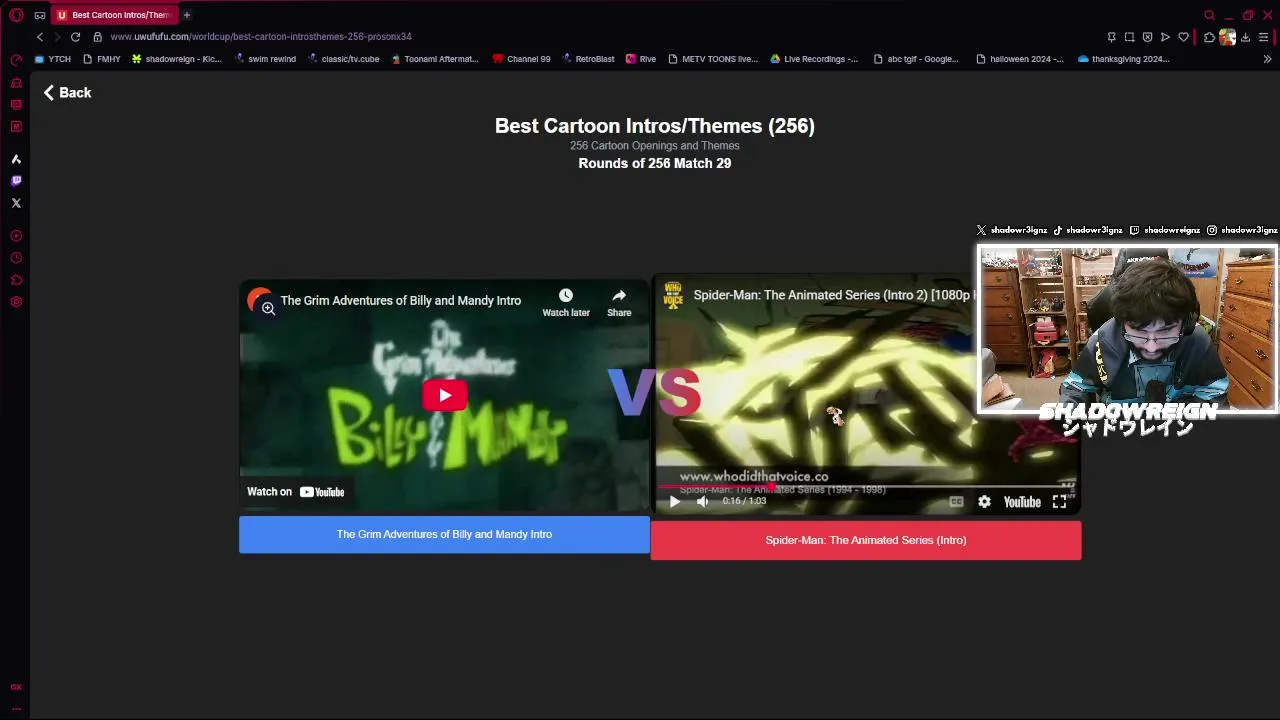The width and height of the screenshot is (1280, 720).
Task: Click the browser search magnifier icon
Action: point(1209,15)
